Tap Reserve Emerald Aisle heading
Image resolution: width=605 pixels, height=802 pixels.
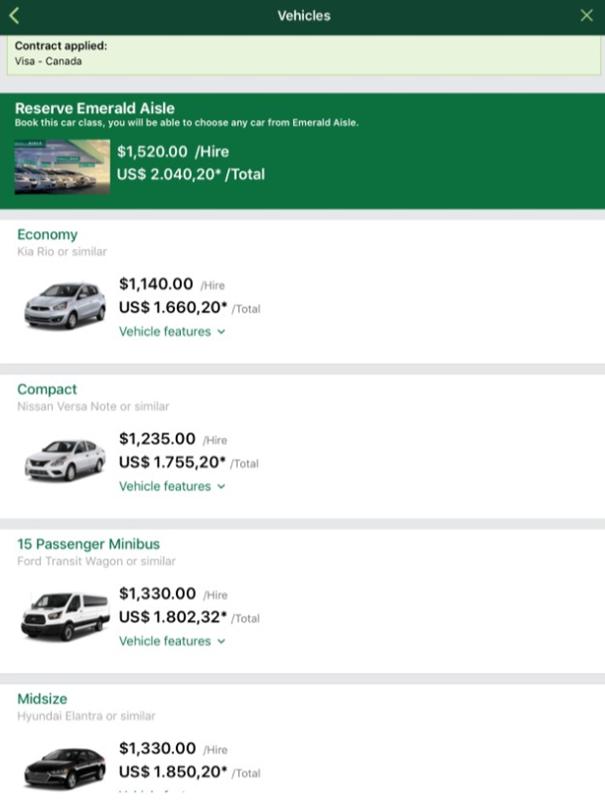[95, 108]
